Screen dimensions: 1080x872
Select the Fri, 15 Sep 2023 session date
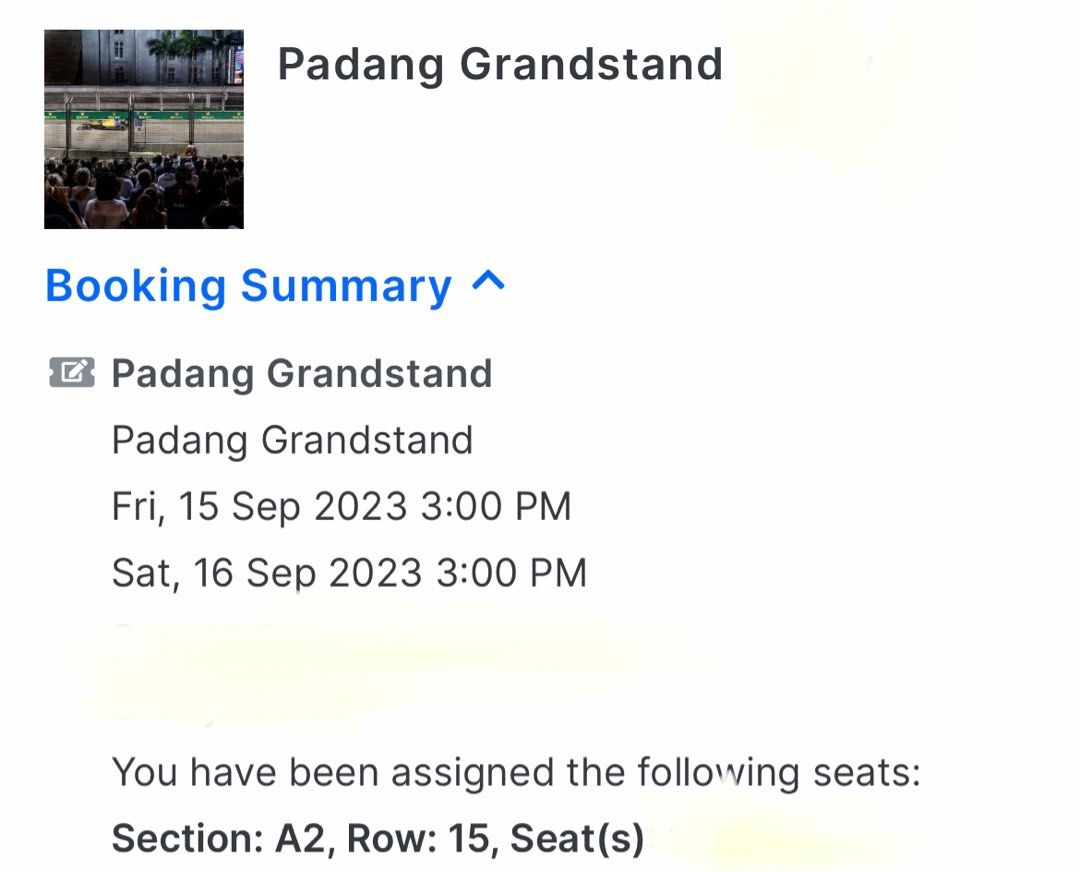click(x=344, y=505)
